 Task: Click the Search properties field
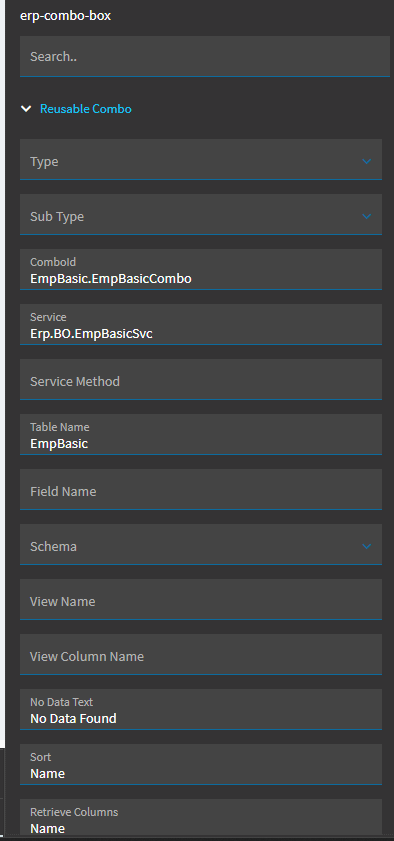click(x=205, y=56)
